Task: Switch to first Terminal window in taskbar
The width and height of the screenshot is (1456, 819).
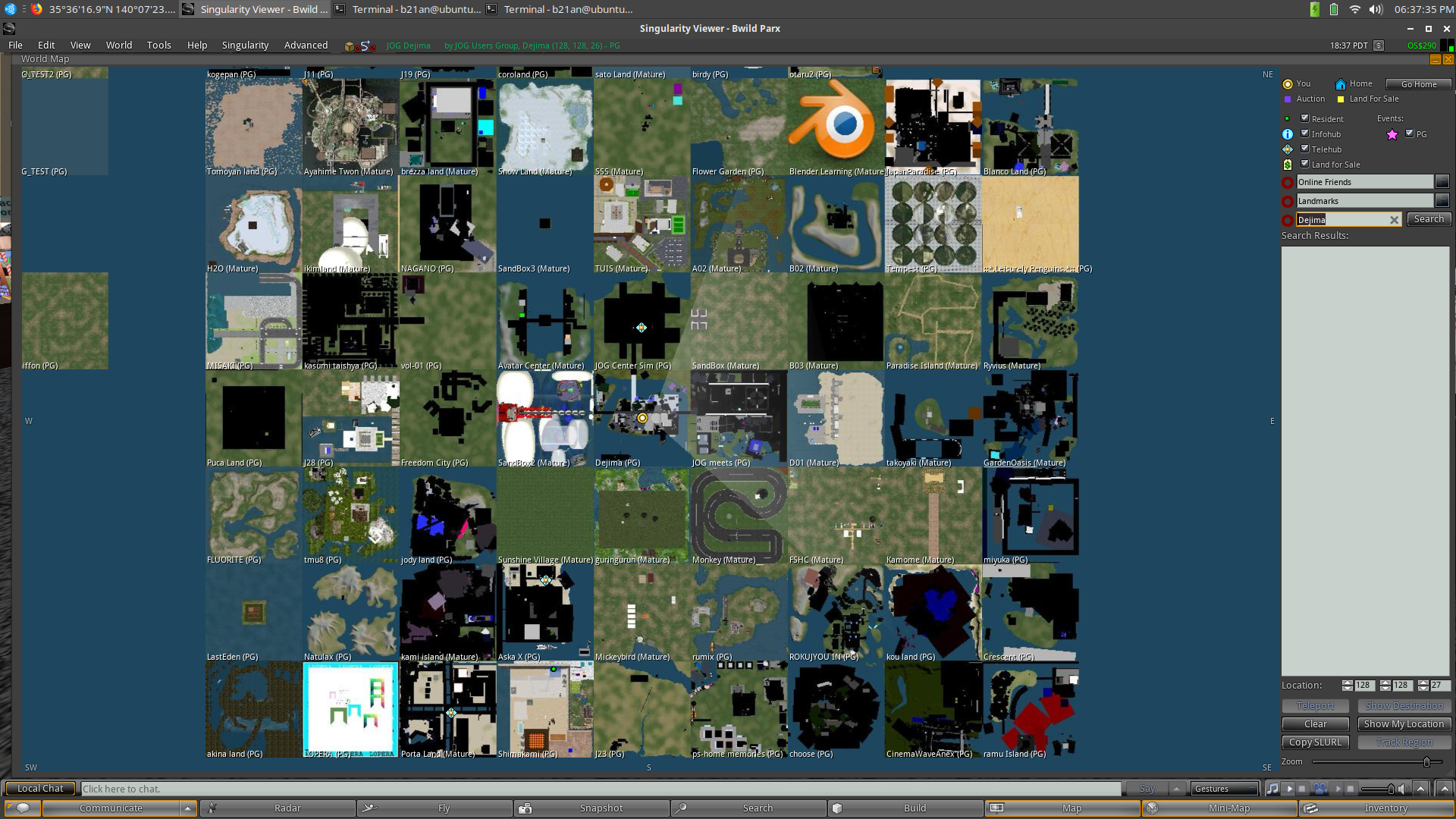Action: (x=408, y=9)
